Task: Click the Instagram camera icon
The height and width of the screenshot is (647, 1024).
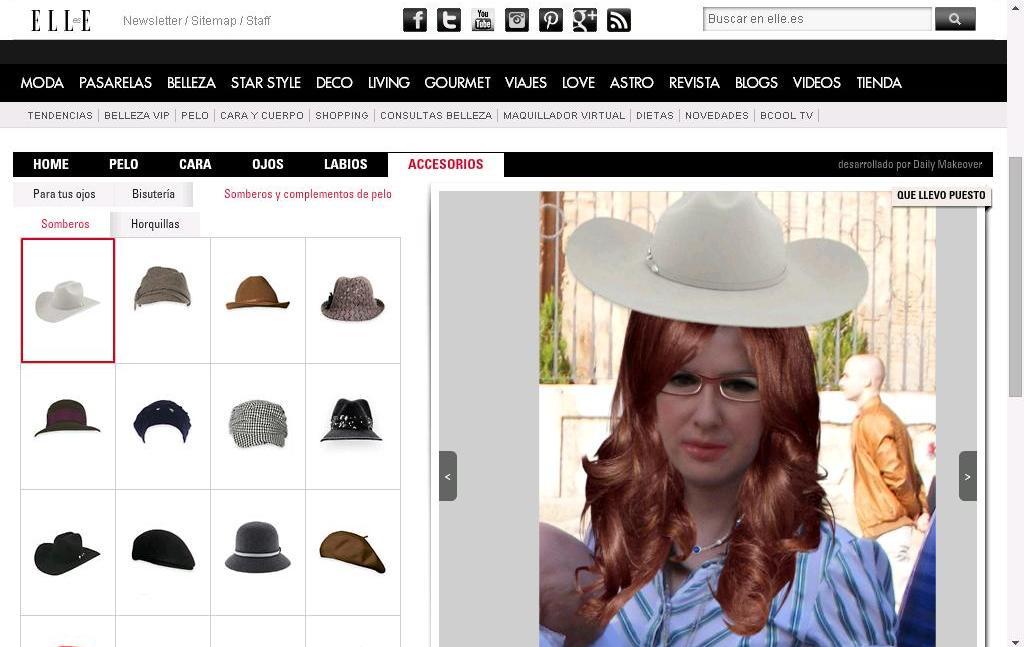Action: pyautogui.click(x=517, y=20)
